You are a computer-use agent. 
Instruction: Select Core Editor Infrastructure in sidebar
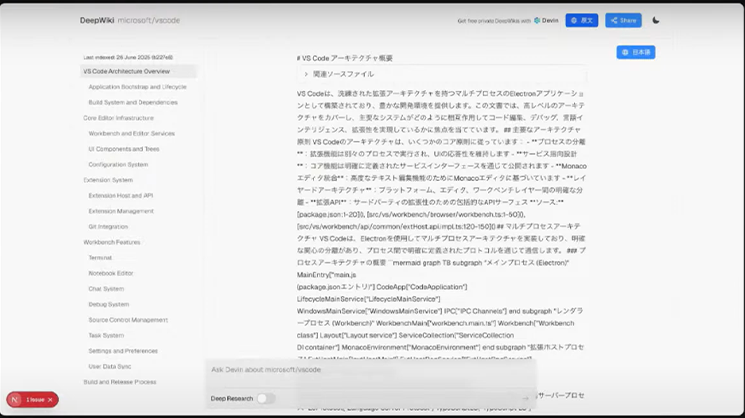coord(118,118)
